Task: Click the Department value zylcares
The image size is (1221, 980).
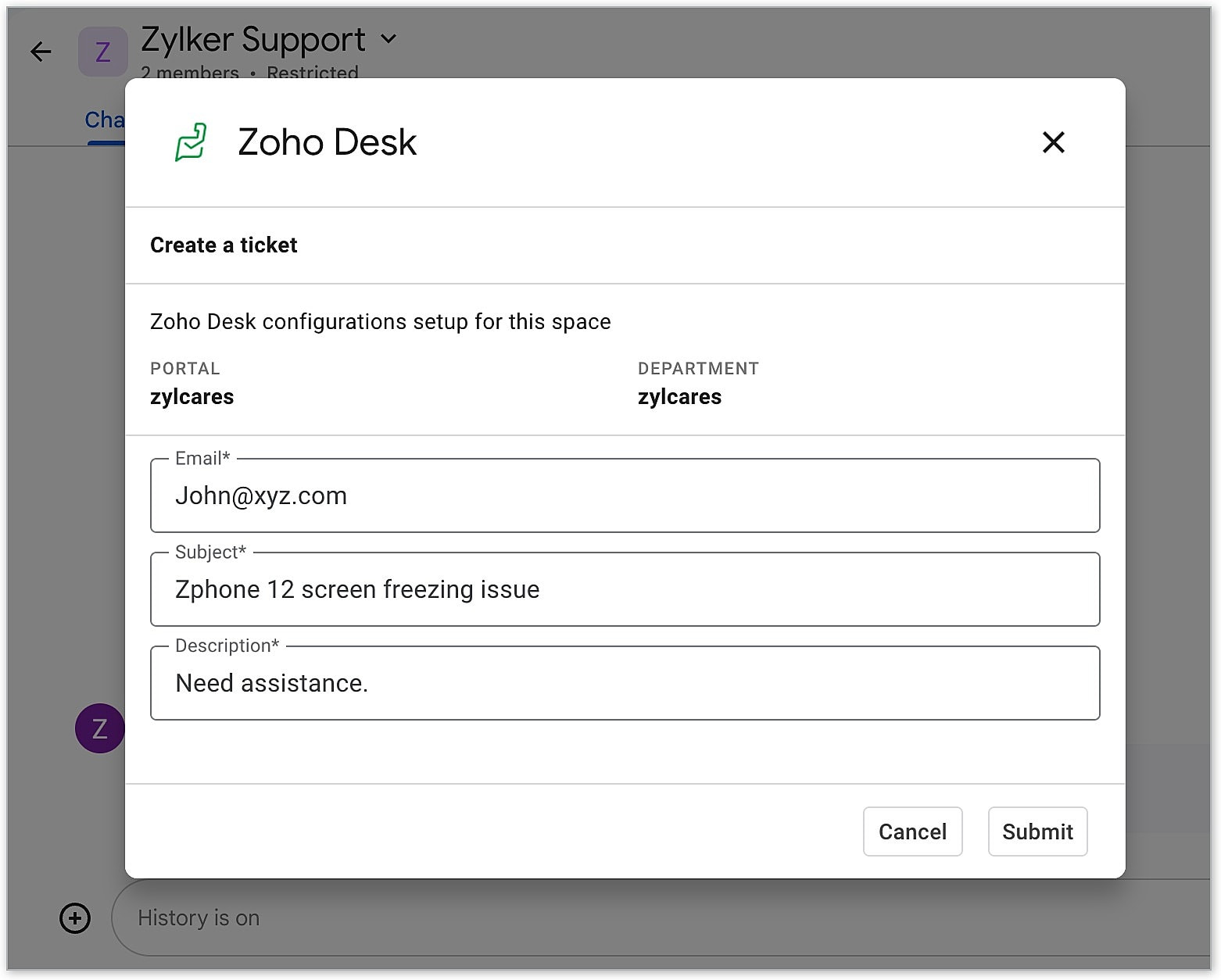Action: pos(679,397)
